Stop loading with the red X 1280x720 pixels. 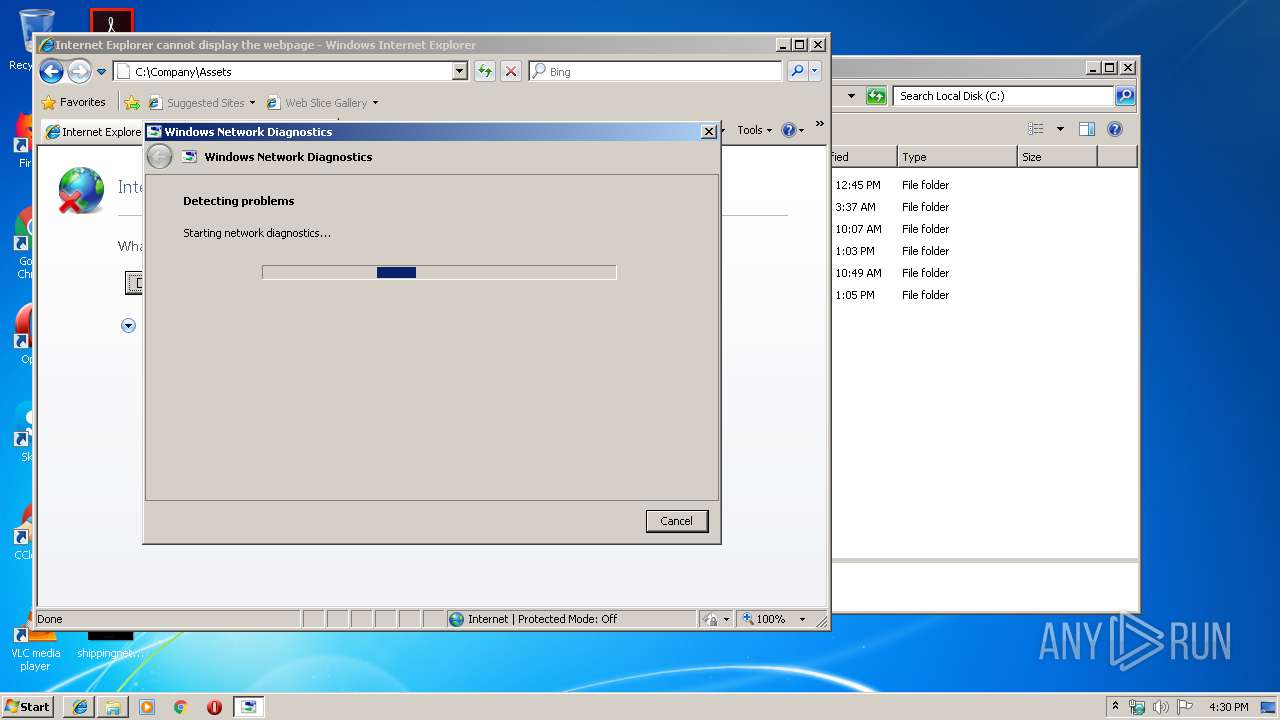pos(511,71)
